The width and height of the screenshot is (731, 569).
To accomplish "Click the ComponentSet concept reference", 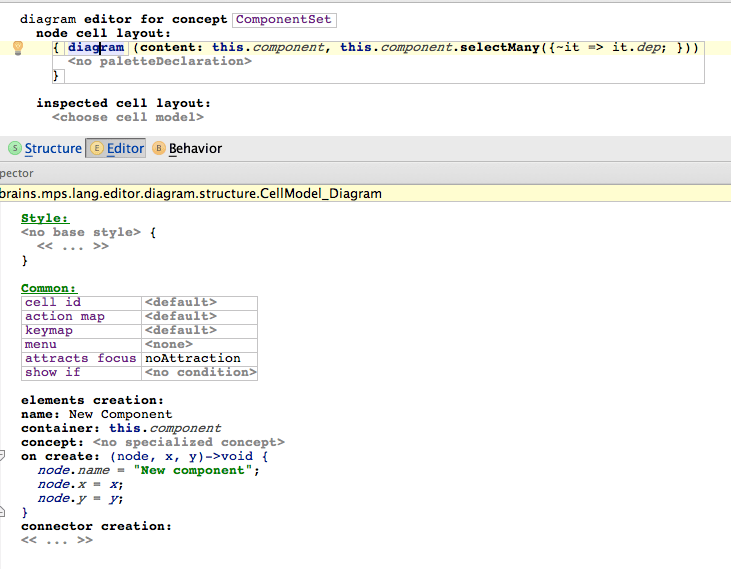I will [x=284, y=20].
